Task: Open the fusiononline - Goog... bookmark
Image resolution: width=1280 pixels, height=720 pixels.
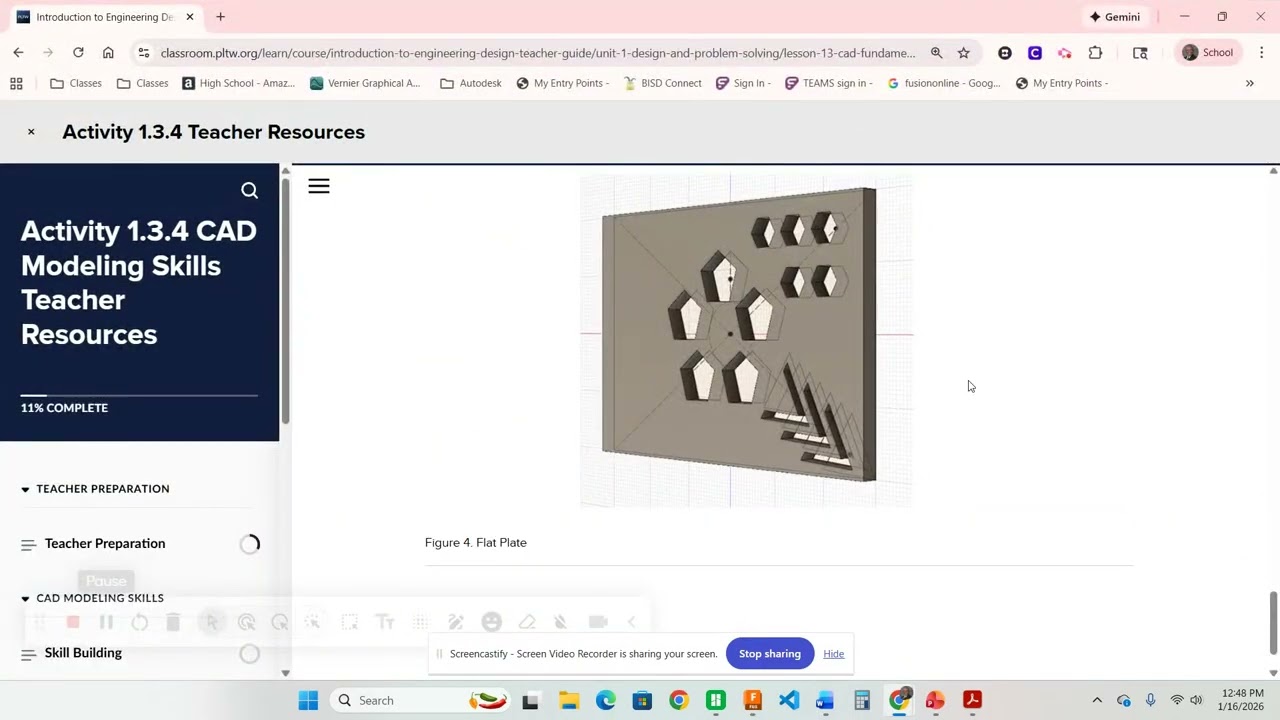Action: [944, 83]
